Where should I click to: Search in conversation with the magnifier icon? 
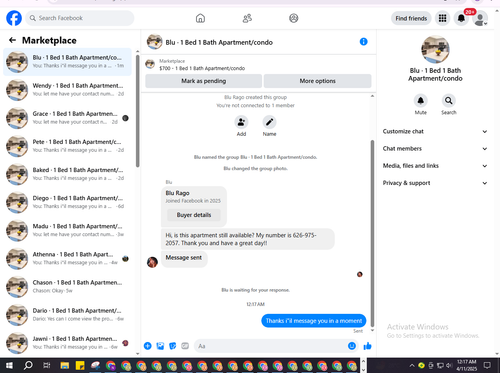[449, 100]
